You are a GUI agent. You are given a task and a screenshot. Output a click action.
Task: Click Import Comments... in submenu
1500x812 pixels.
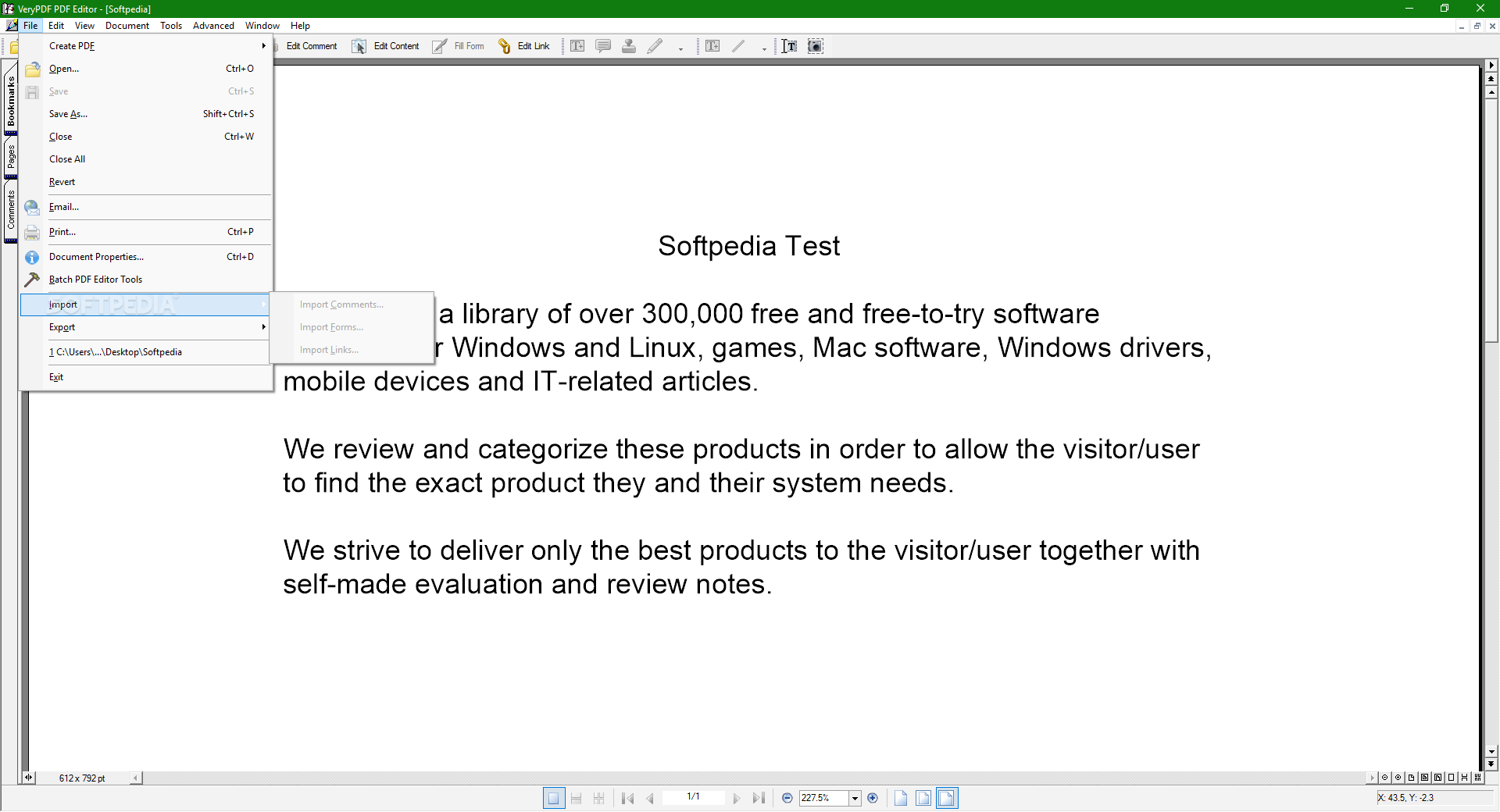click(x=352, y=304)
